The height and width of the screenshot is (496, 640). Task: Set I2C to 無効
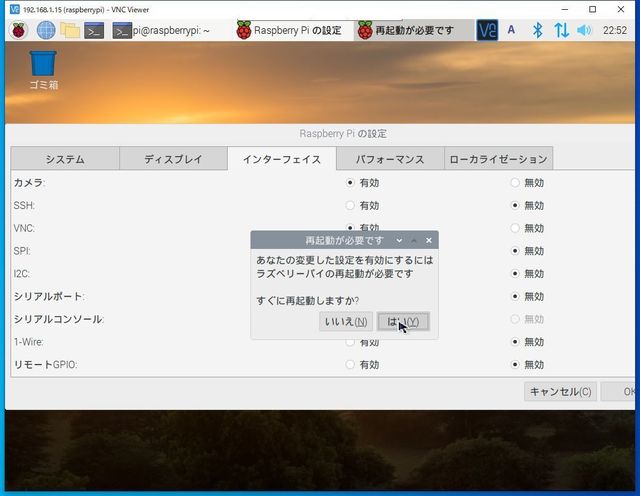[x=515, y=274]
